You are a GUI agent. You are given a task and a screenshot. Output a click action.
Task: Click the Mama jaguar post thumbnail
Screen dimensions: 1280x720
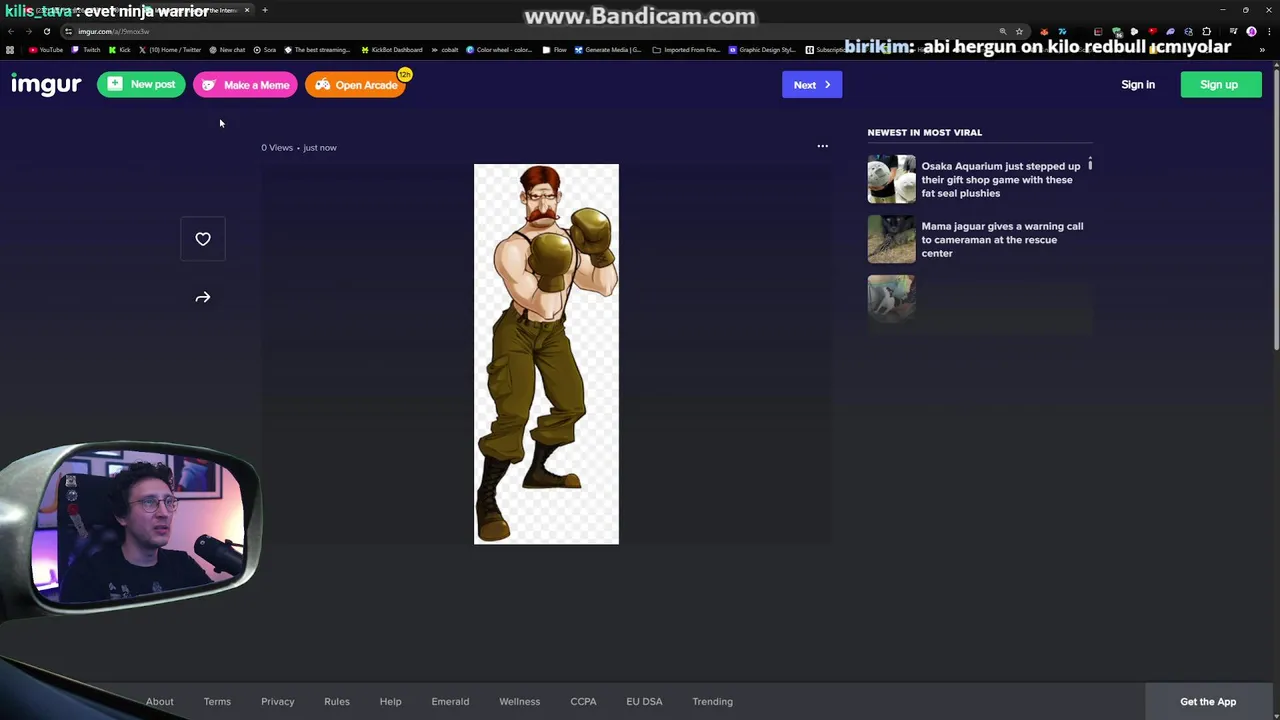891,239
